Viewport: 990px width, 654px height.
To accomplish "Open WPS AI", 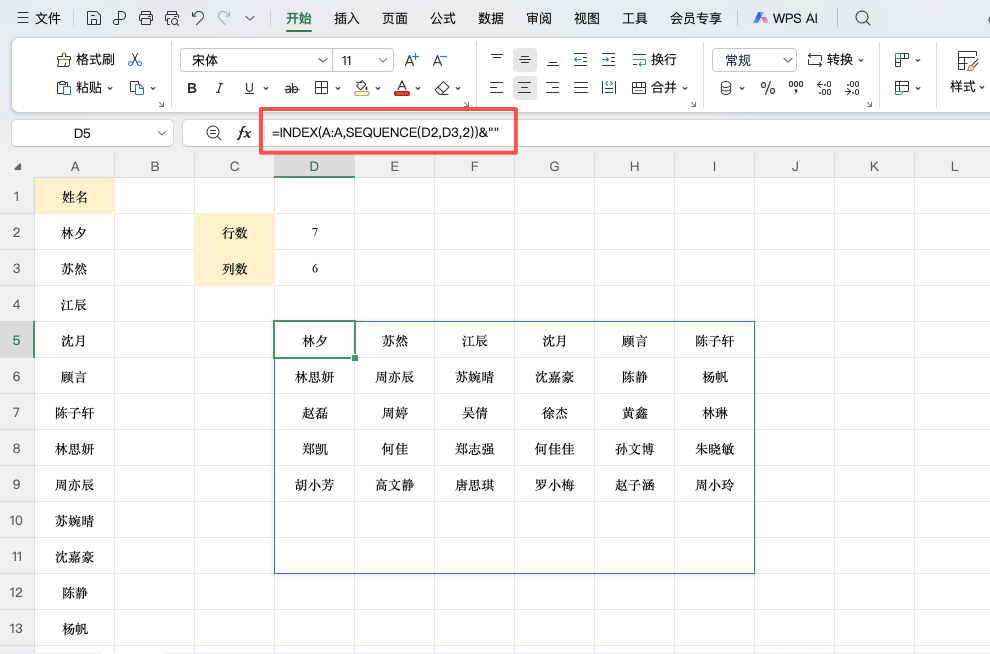I will pyautogui.click(x=785, y=18).
